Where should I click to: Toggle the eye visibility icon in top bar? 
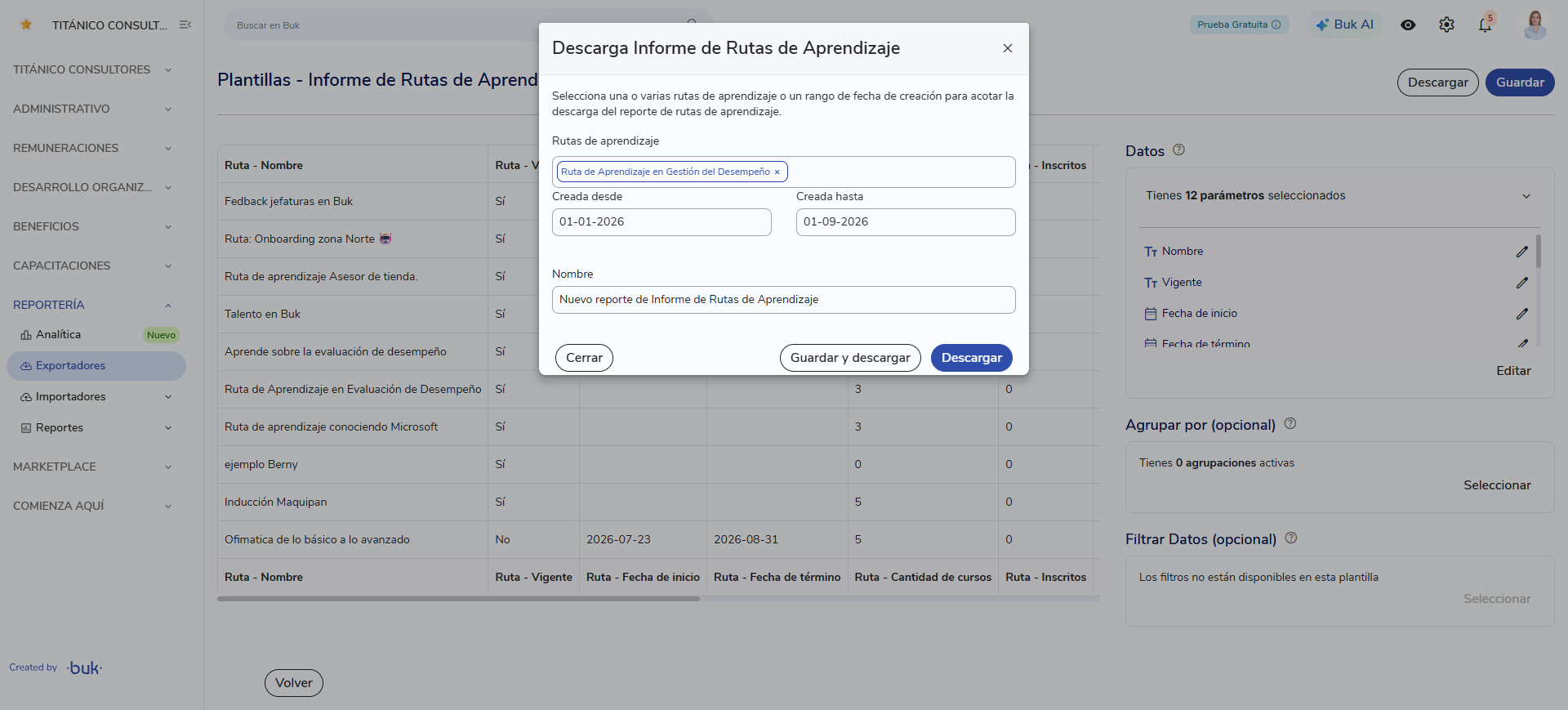tap(1408, 25)
